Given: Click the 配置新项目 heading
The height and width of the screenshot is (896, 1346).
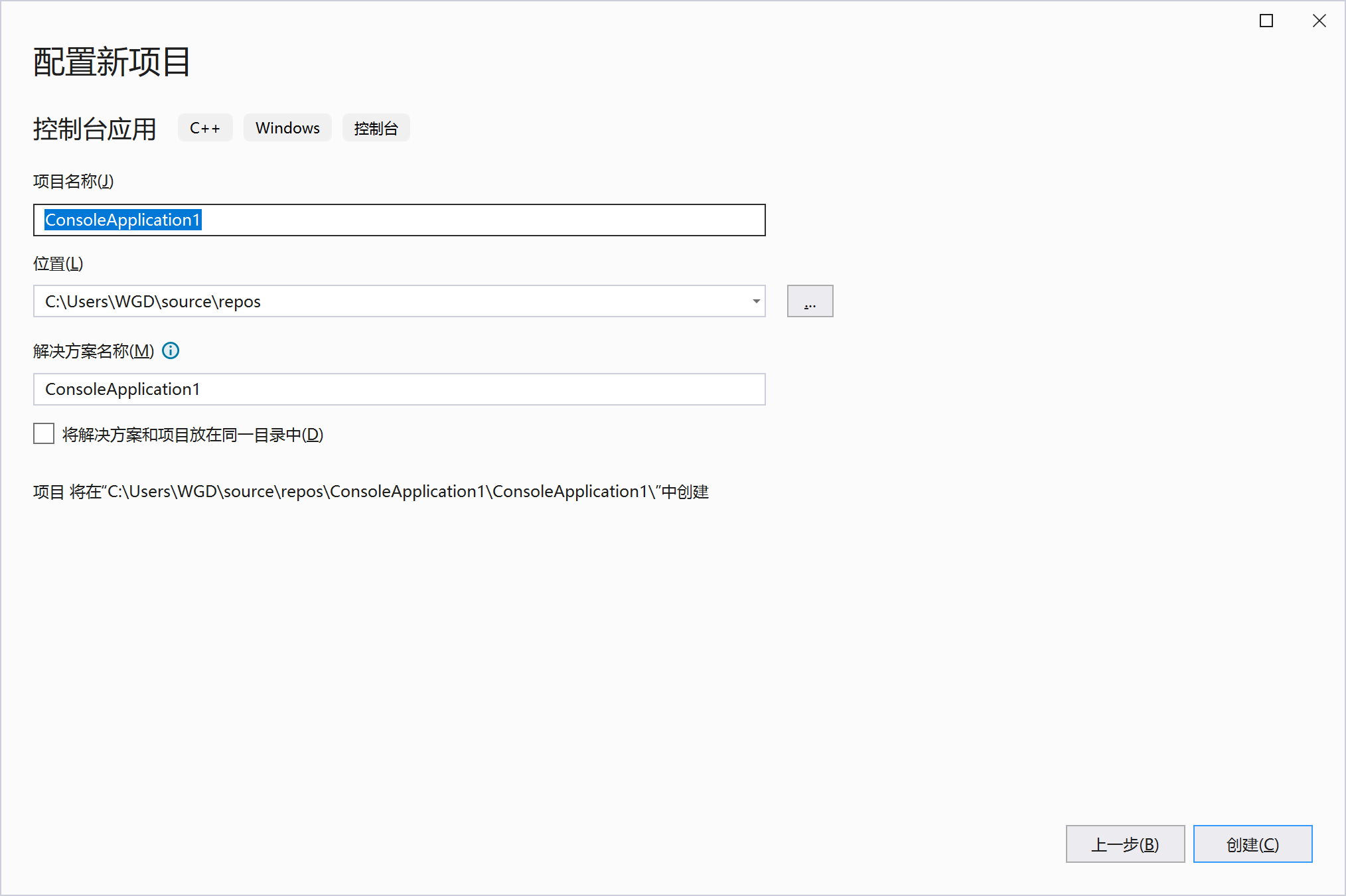Looking at the screenshot, I should (112, 62).
